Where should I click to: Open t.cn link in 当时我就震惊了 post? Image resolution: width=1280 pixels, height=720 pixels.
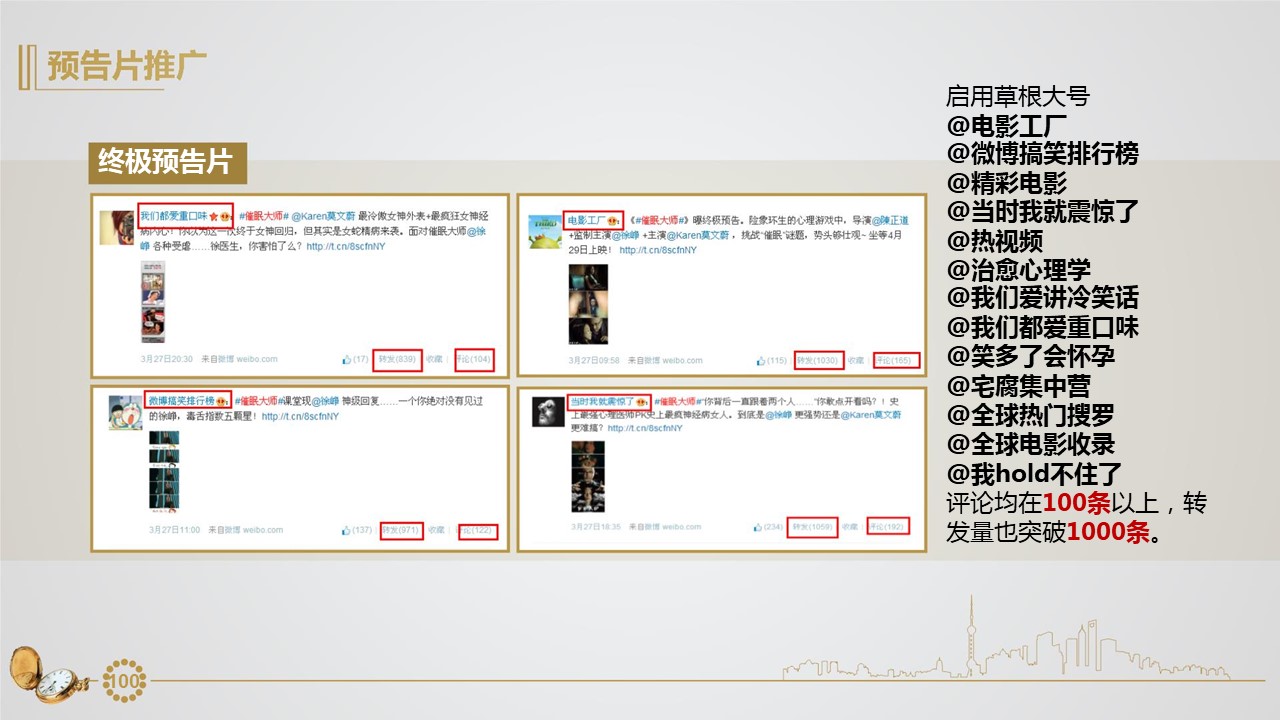[645, 428]
